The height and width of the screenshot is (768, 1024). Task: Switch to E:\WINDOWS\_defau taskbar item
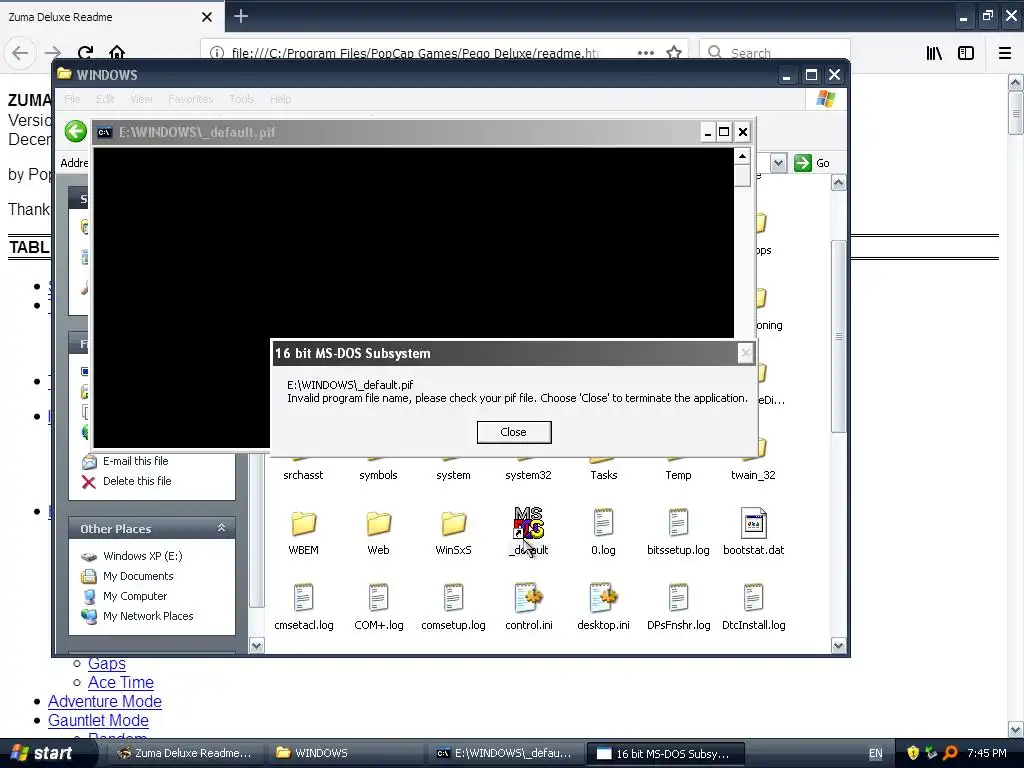coord(505,753)
